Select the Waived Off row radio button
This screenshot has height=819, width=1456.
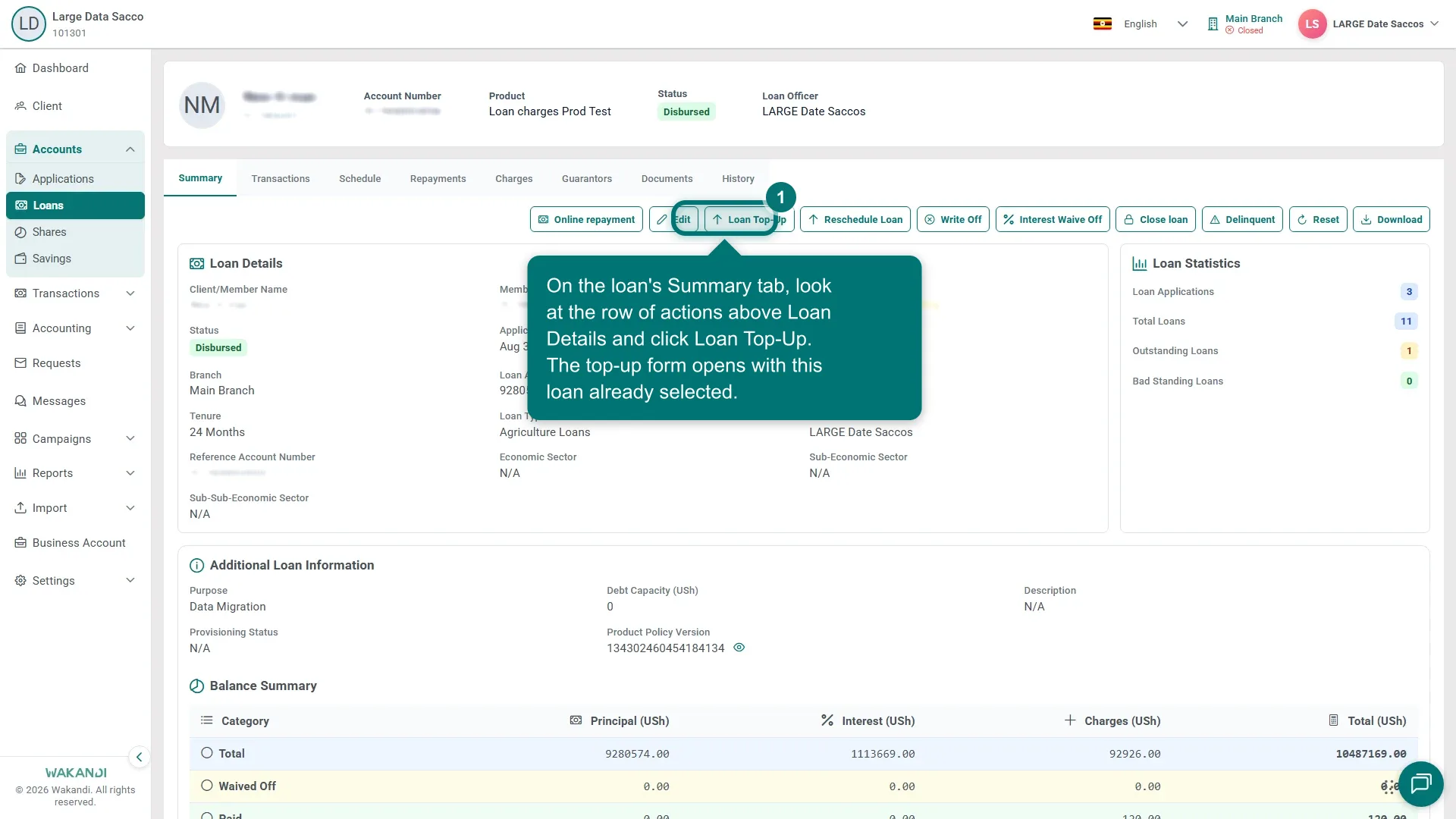(x=207, y=786)
